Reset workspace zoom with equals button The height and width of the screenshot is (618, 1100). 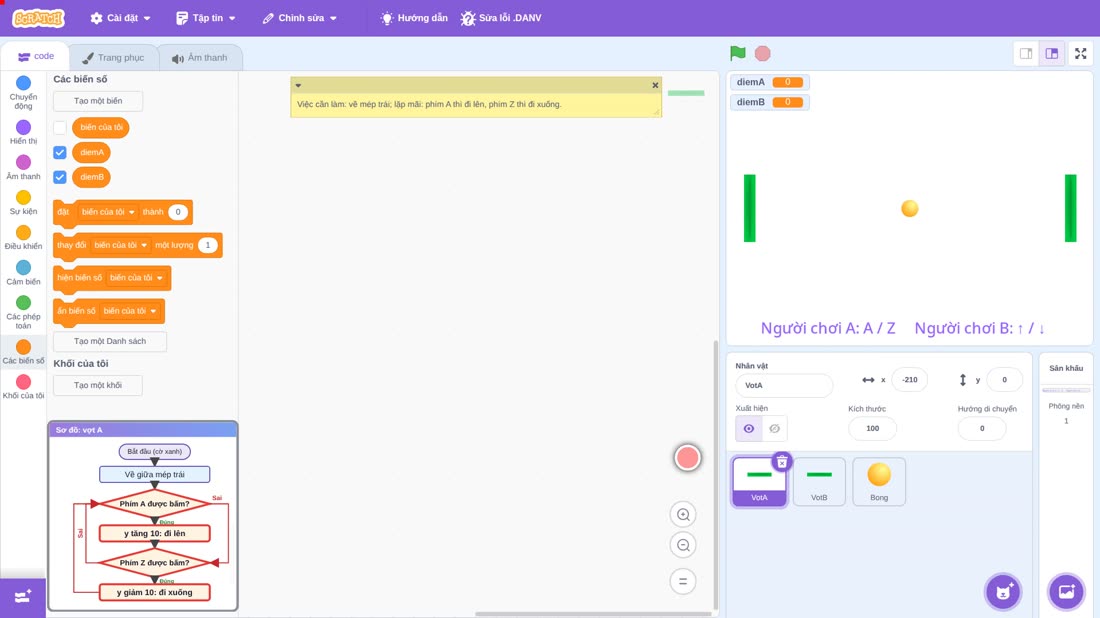coord(683,582)
